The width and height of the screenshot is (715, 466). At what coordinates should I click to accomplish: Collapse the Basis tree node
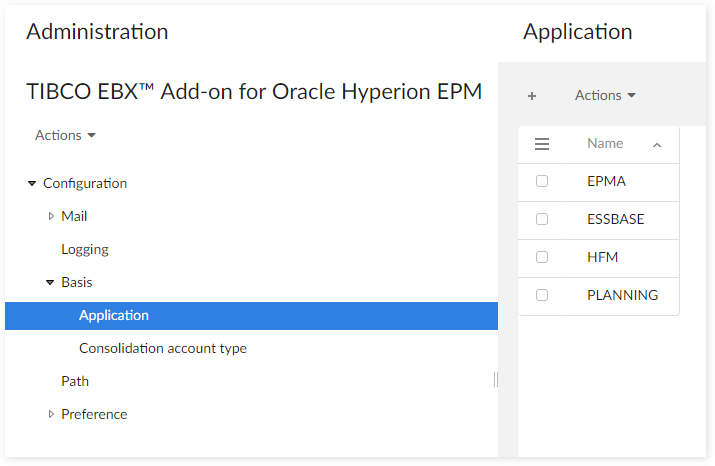point(50,283)
